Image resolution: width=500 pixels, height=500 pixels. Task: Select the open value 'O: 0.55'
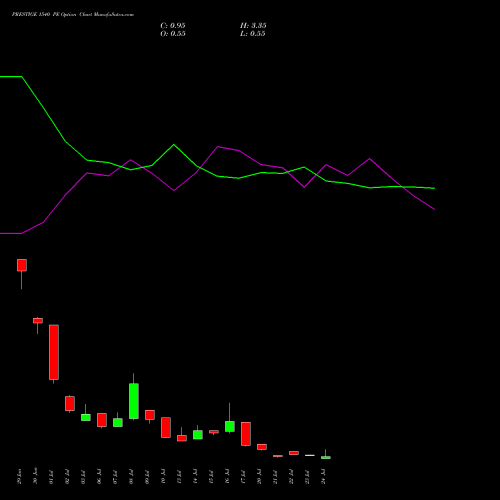pyautogui.click(x=173, y=34)
